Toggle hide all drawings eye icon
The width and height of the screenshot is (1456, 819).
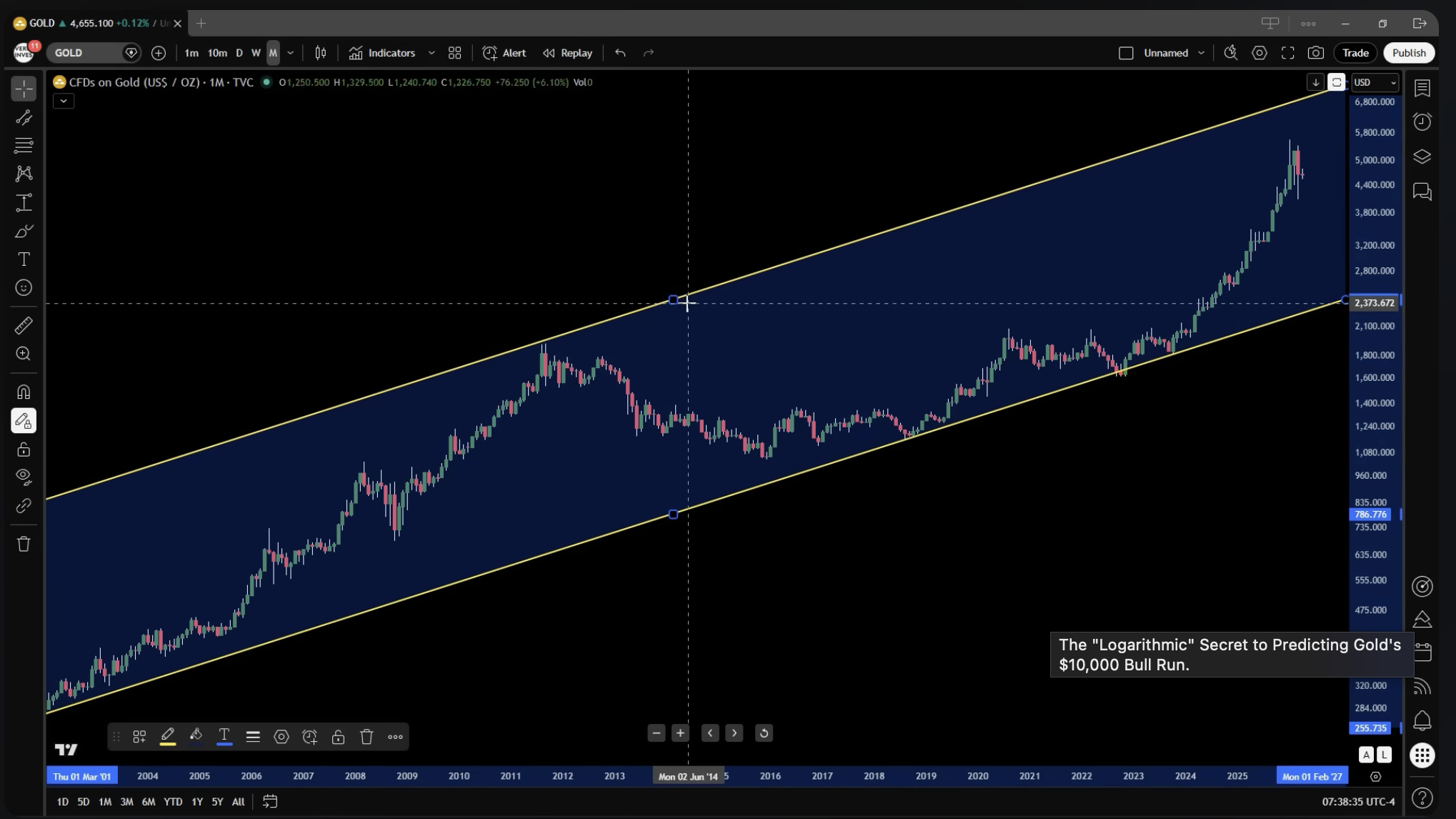pos(24,477)
